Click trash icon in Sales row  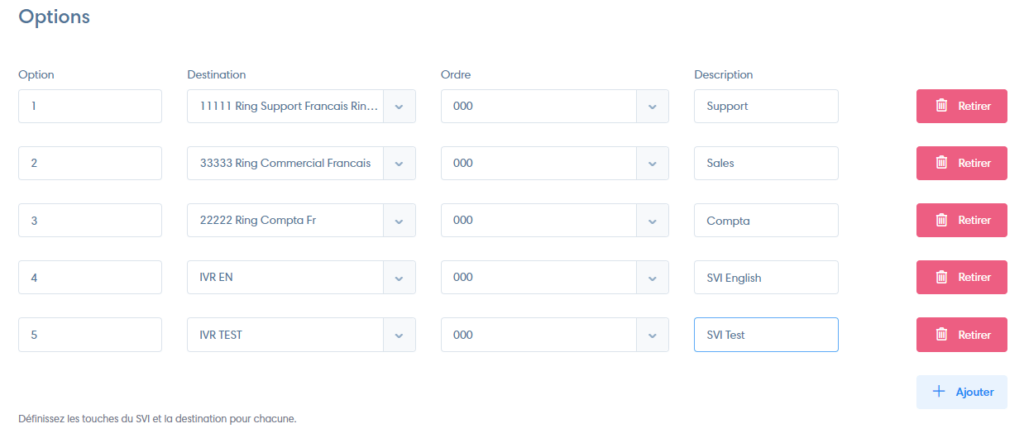tap(941, 163)
